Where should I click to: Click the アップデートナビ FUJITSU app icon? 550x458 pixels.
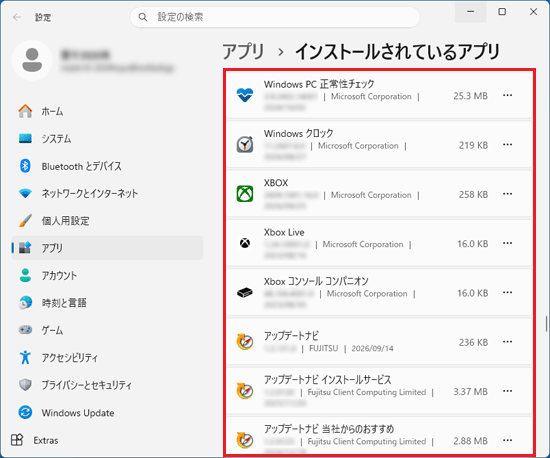[245, 342]
